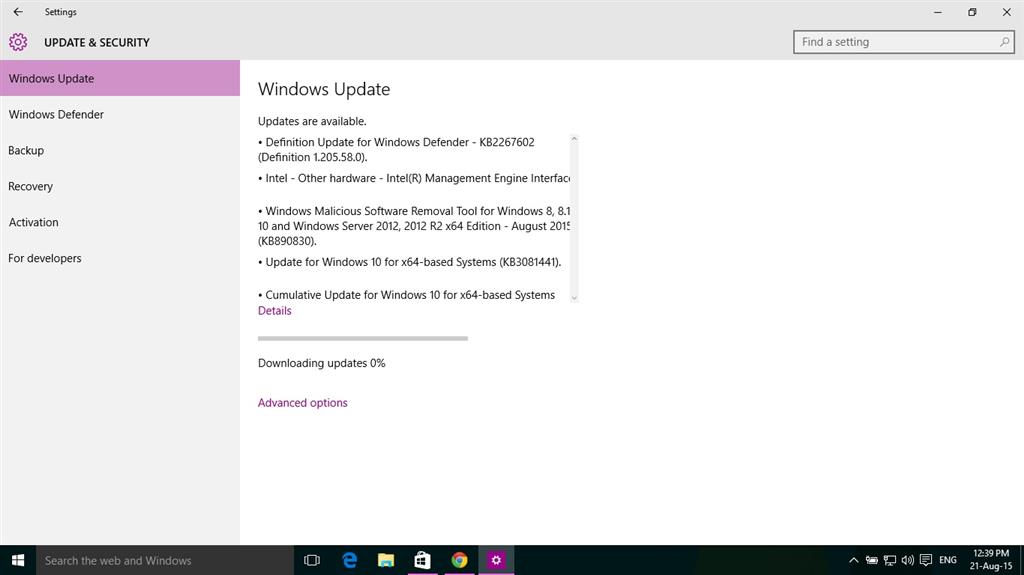The height and width of the screenshot is (575, 1024).
Task: Click the Malicious Software Removal Tool entry
Action: coord(414,226)
